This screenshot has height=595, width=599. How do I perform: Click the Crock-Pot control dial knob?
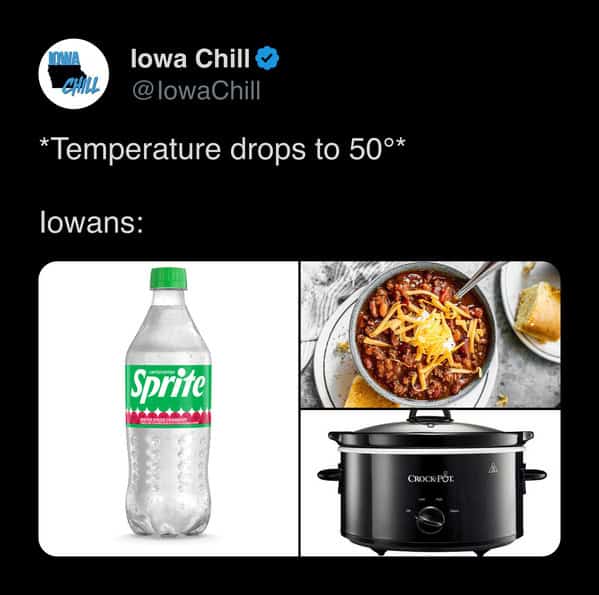(430, 519)
